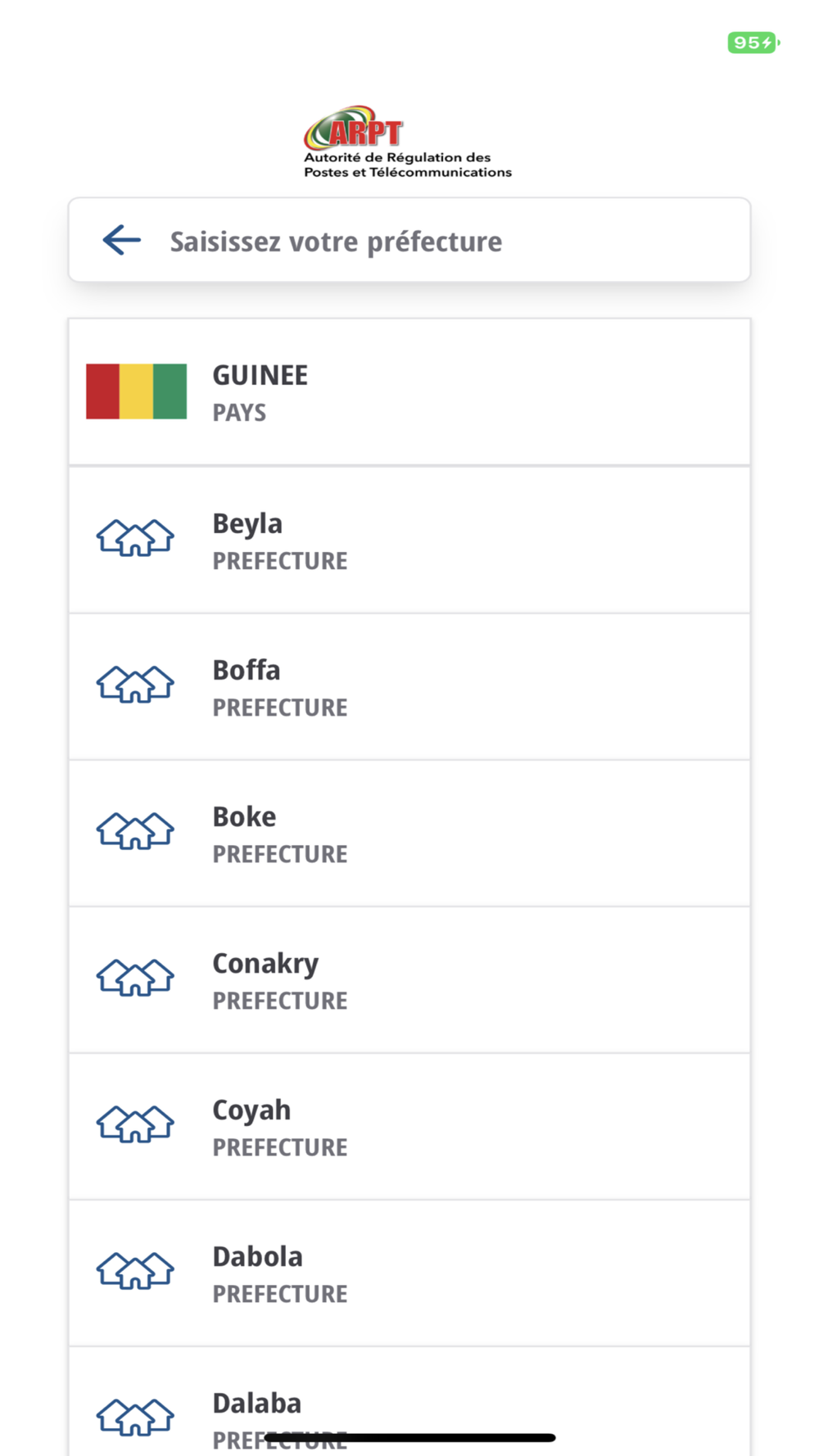Image resolution: width=819 pixels, height=1456 pixels.
Task: Click the houses icon beside Dalaba
Action: pyautogui.click(x=135, y=1418)
